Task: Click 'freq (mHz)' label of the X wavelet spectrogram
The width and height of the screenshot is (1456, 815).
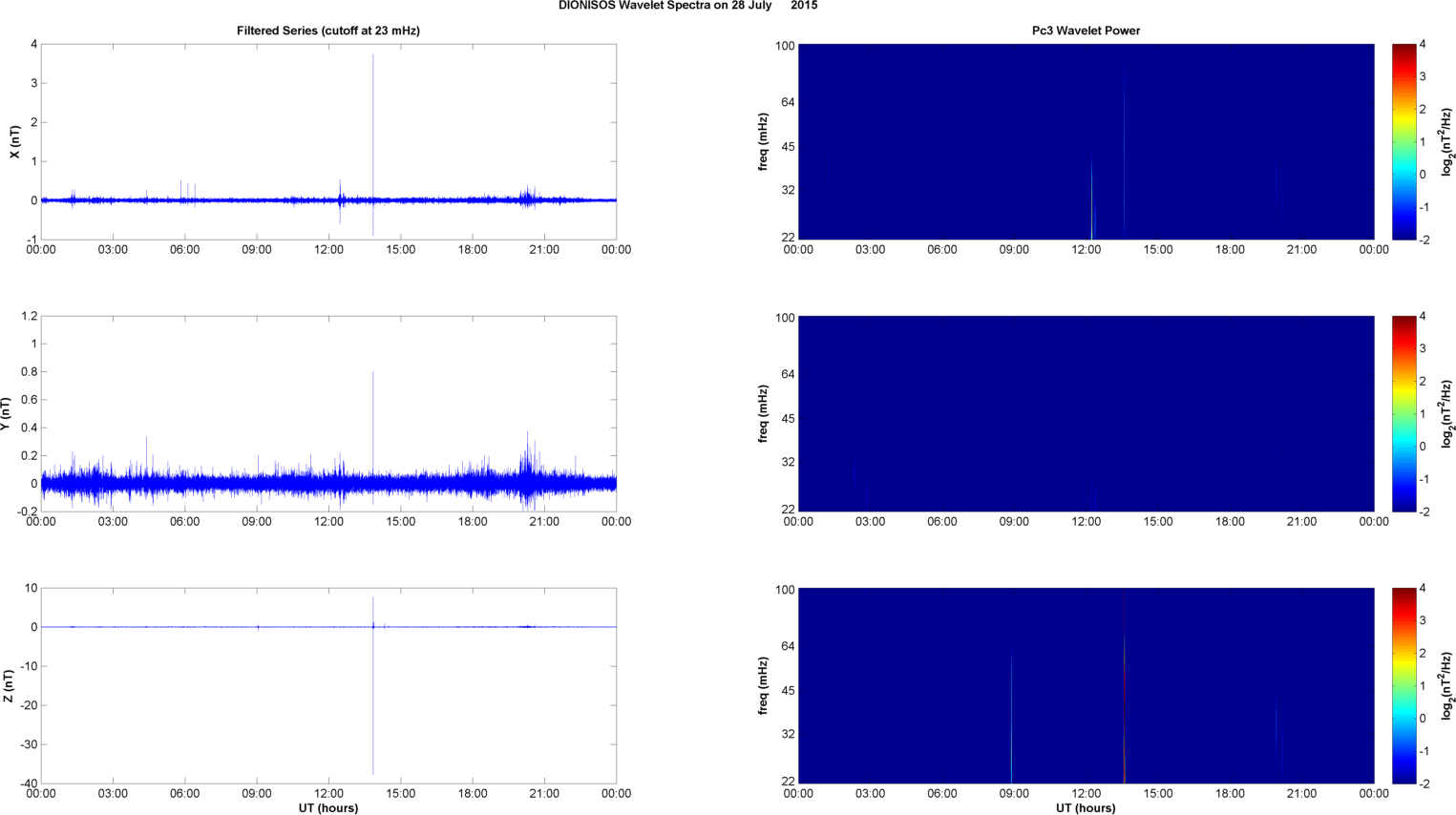Action: coord(764,142)
